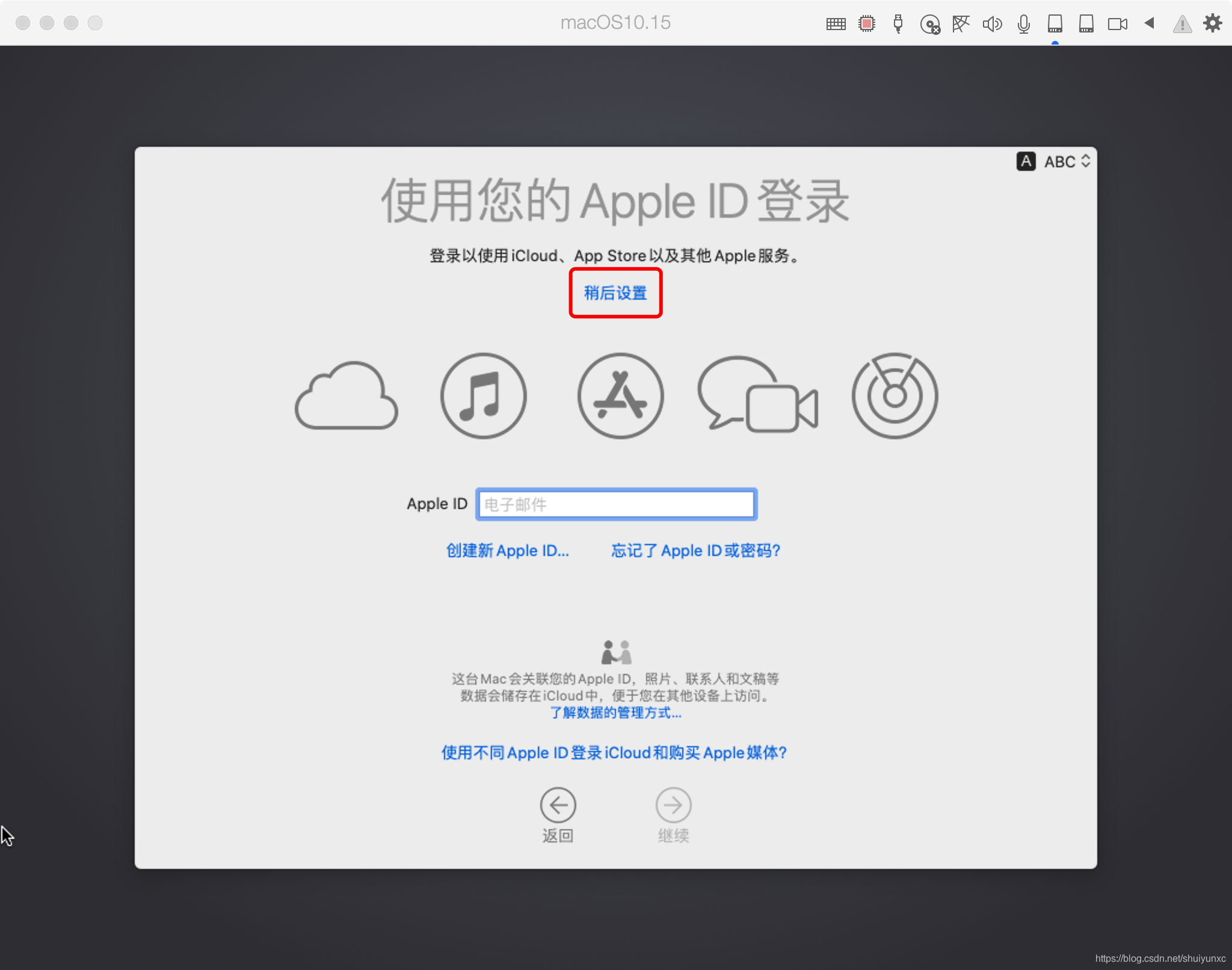Click the 返回 back arrow button
This screenshot has width=1232, height=970.
coord(558,806)
